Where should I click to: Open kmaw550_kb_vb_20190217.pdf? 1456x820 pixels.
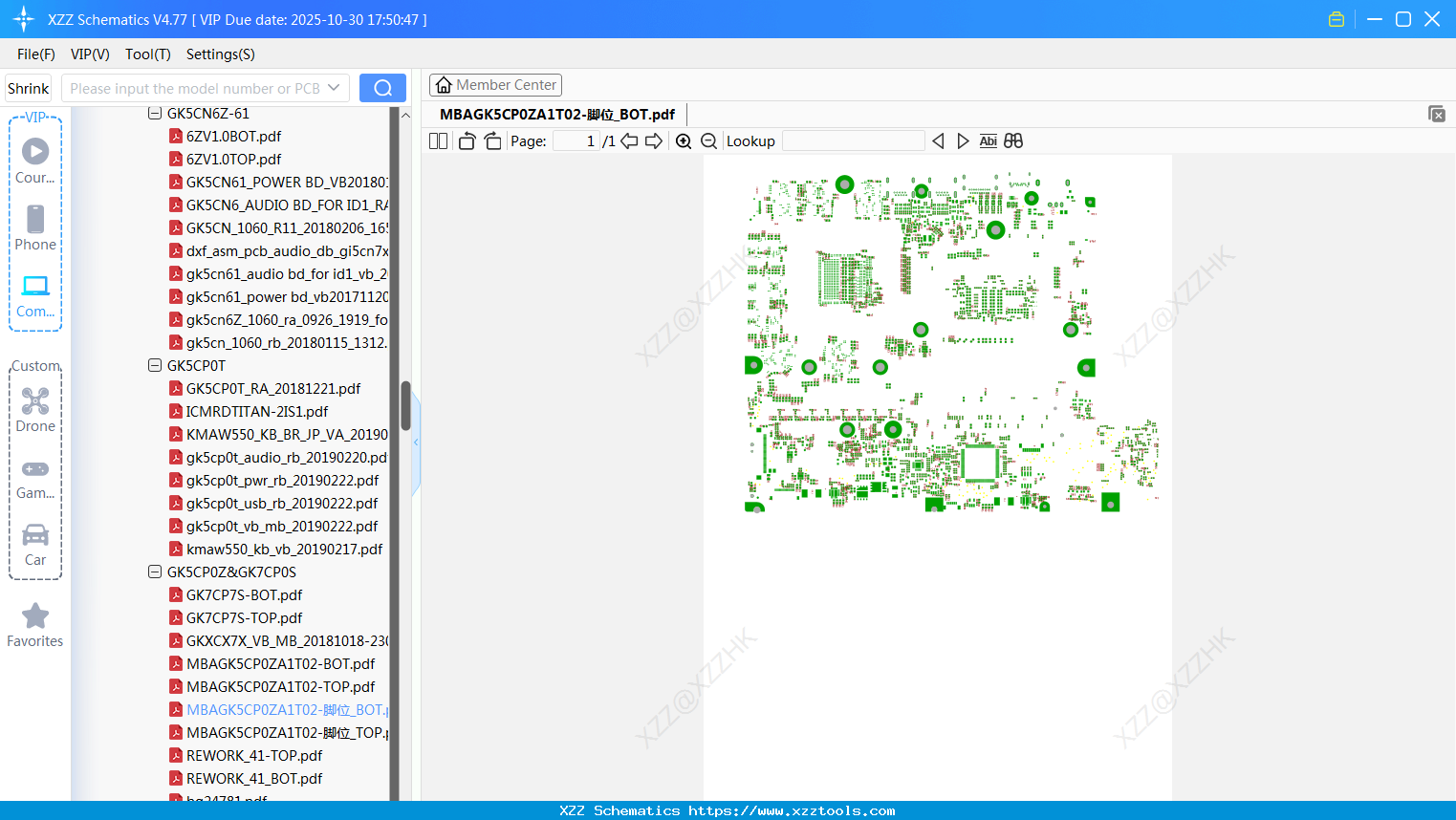(284, 549)
